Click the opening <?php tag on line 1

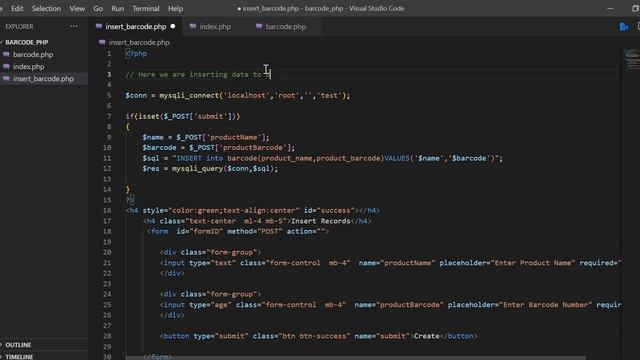point(136,53)
